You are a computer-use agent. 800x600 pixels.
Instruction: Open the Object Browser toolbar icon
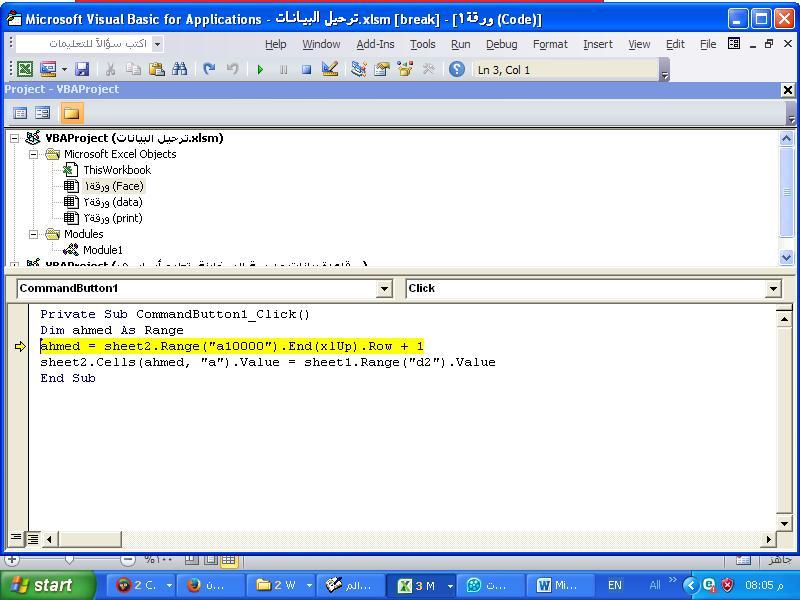(x=405, y=69)
